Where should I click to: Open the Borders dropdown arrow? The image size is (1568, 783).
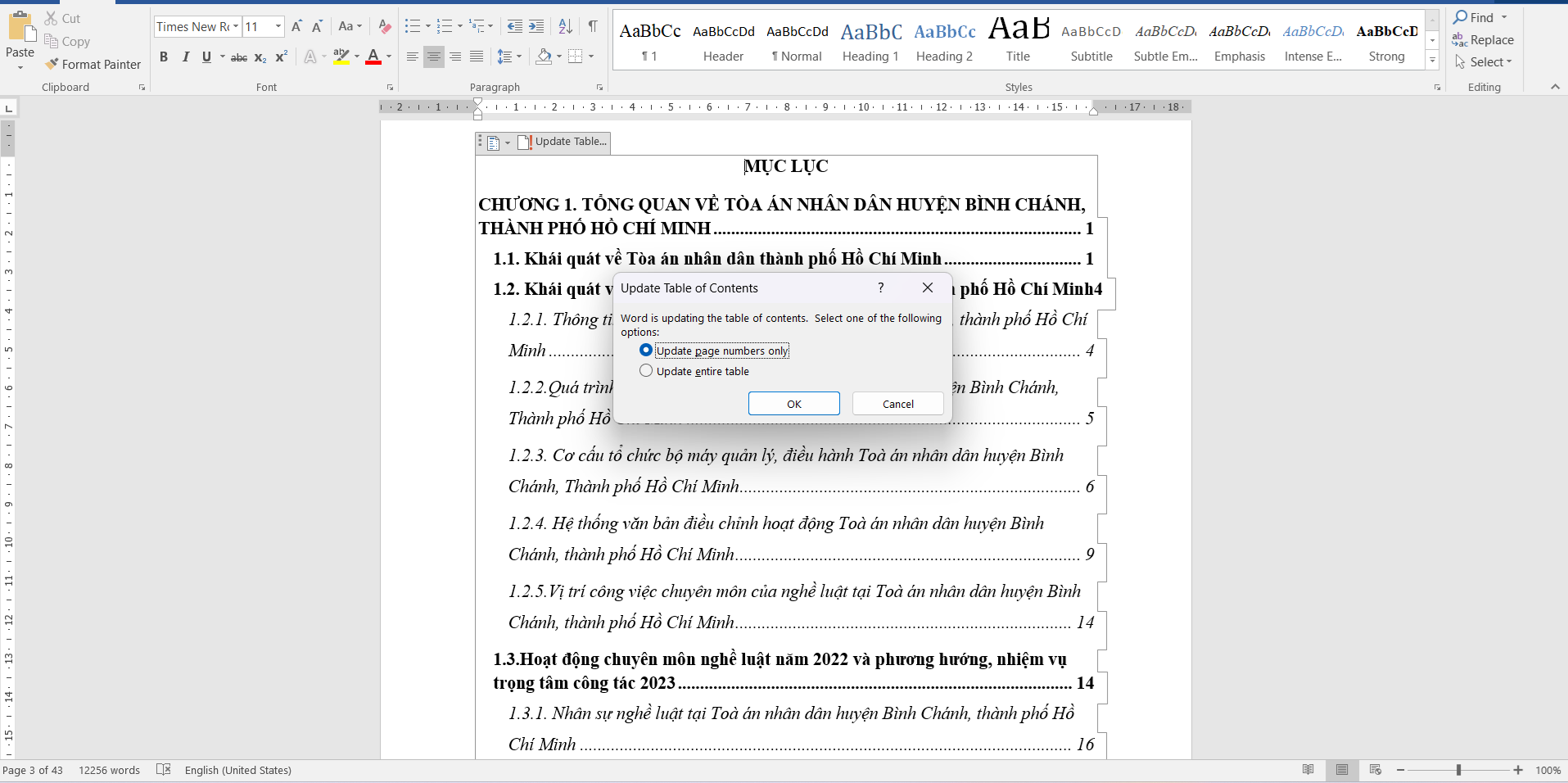(x=590, y=57)
